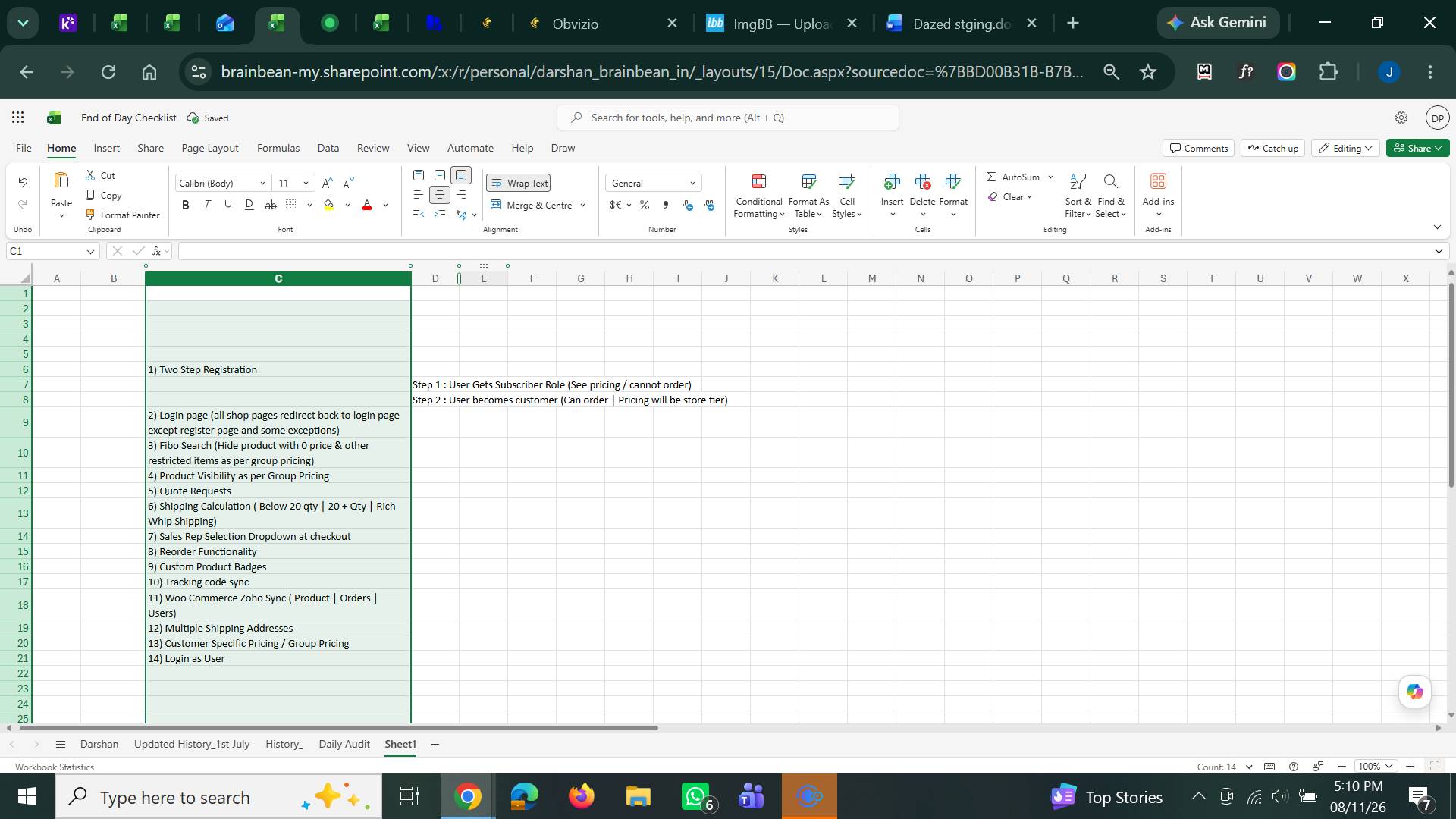Toggle Italic formatting
The height and width of the screenshot is (819, 1456).
click(x=206, y=205)
